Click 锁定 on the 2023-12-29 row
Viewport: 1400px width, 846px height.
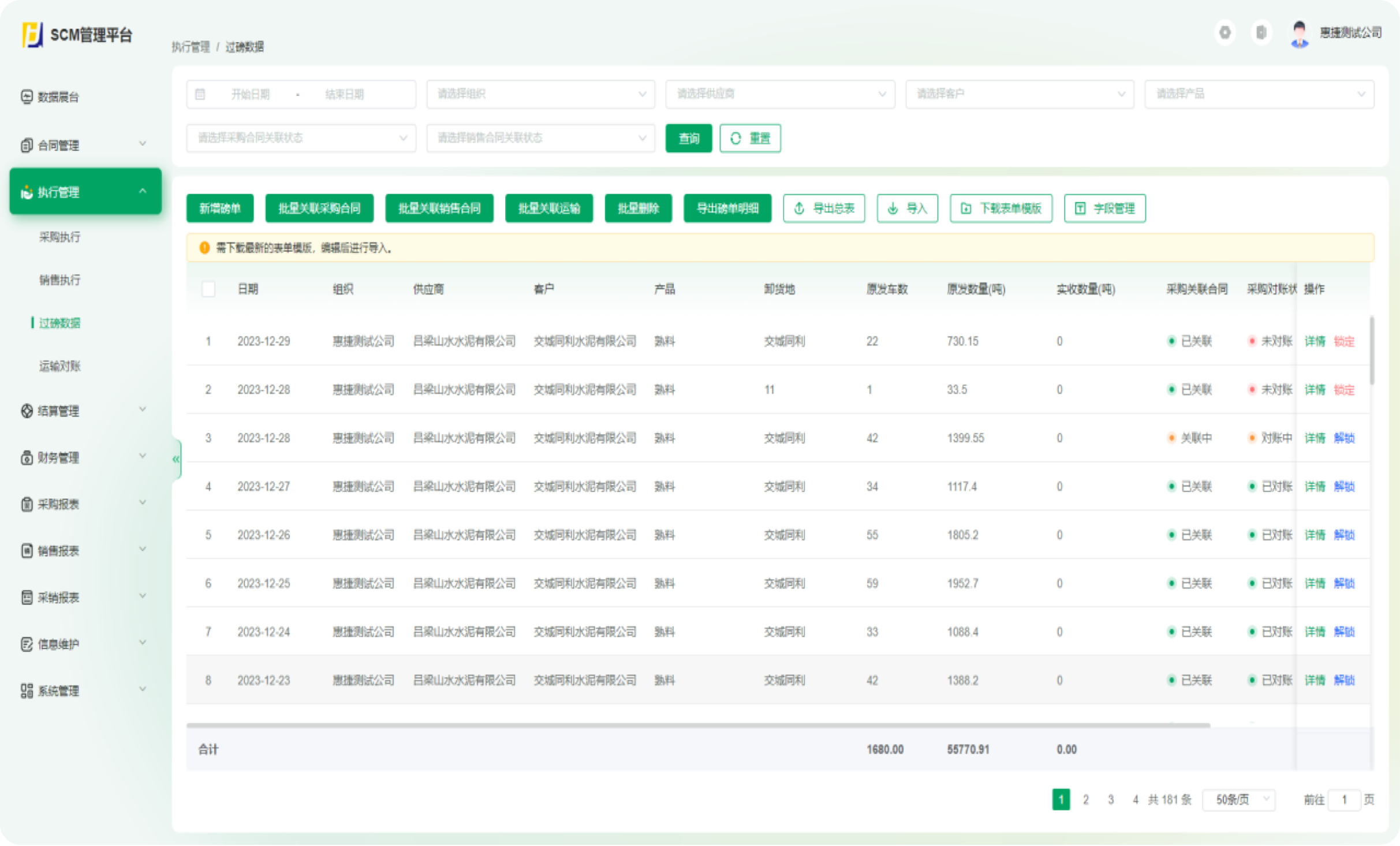pos(1344,341)
